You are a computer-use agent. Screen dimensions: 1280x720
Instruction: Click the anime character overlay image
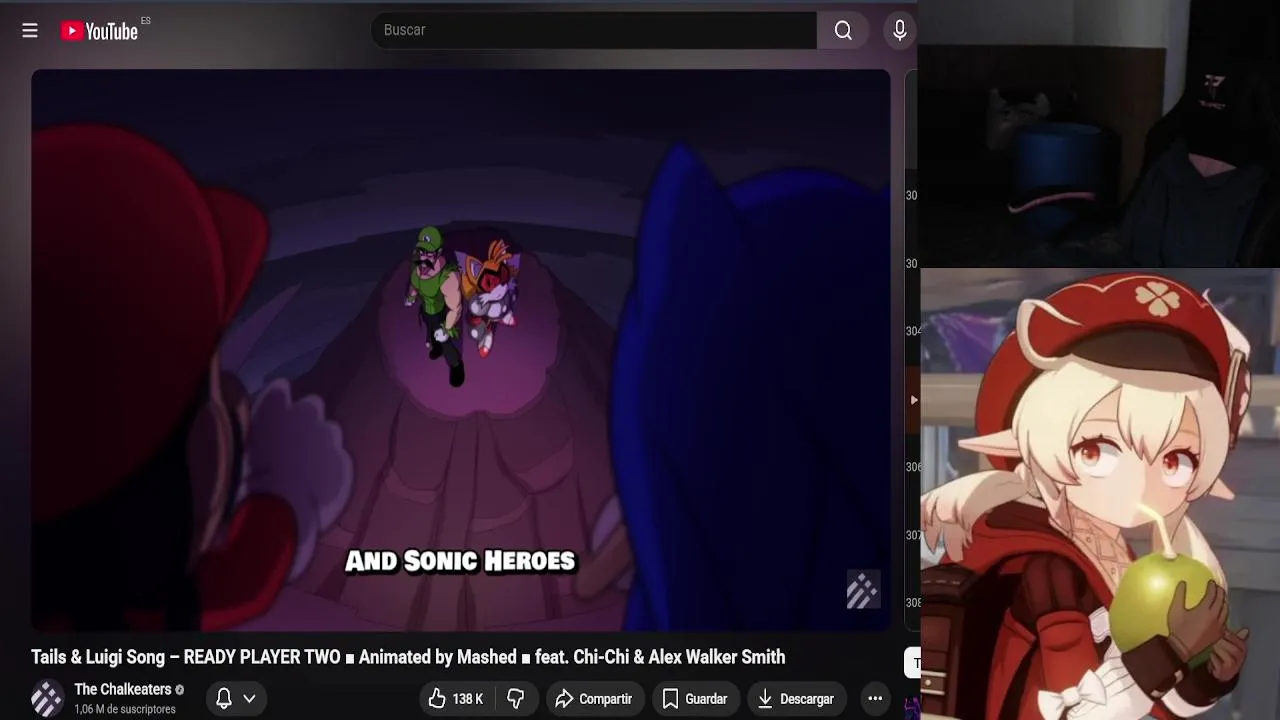[x=1100, y=495]
